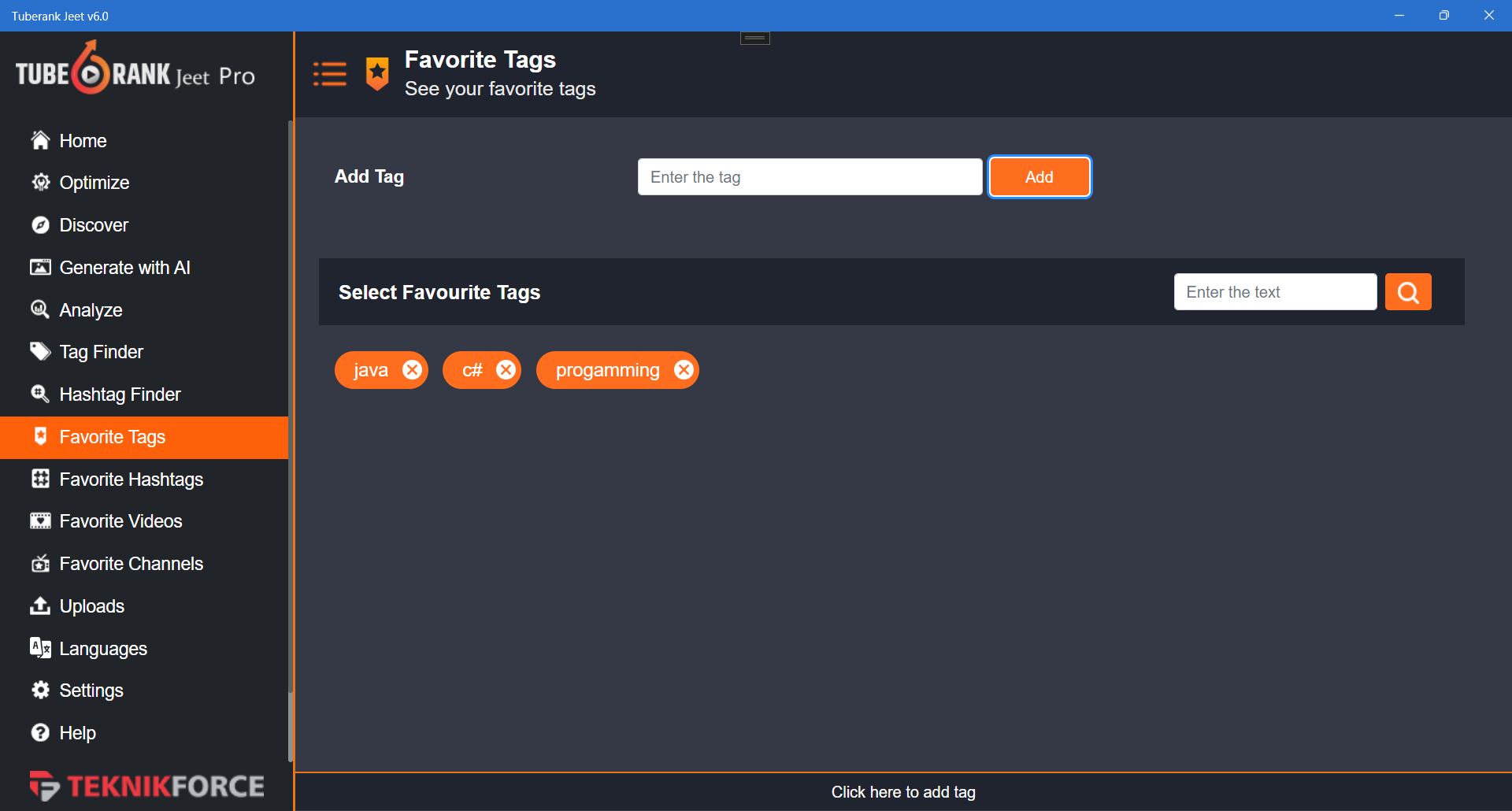The height and width of the screenshot is (811, 1512).
Task: Click the Settings cog icon
Action: tap(40, 691)
